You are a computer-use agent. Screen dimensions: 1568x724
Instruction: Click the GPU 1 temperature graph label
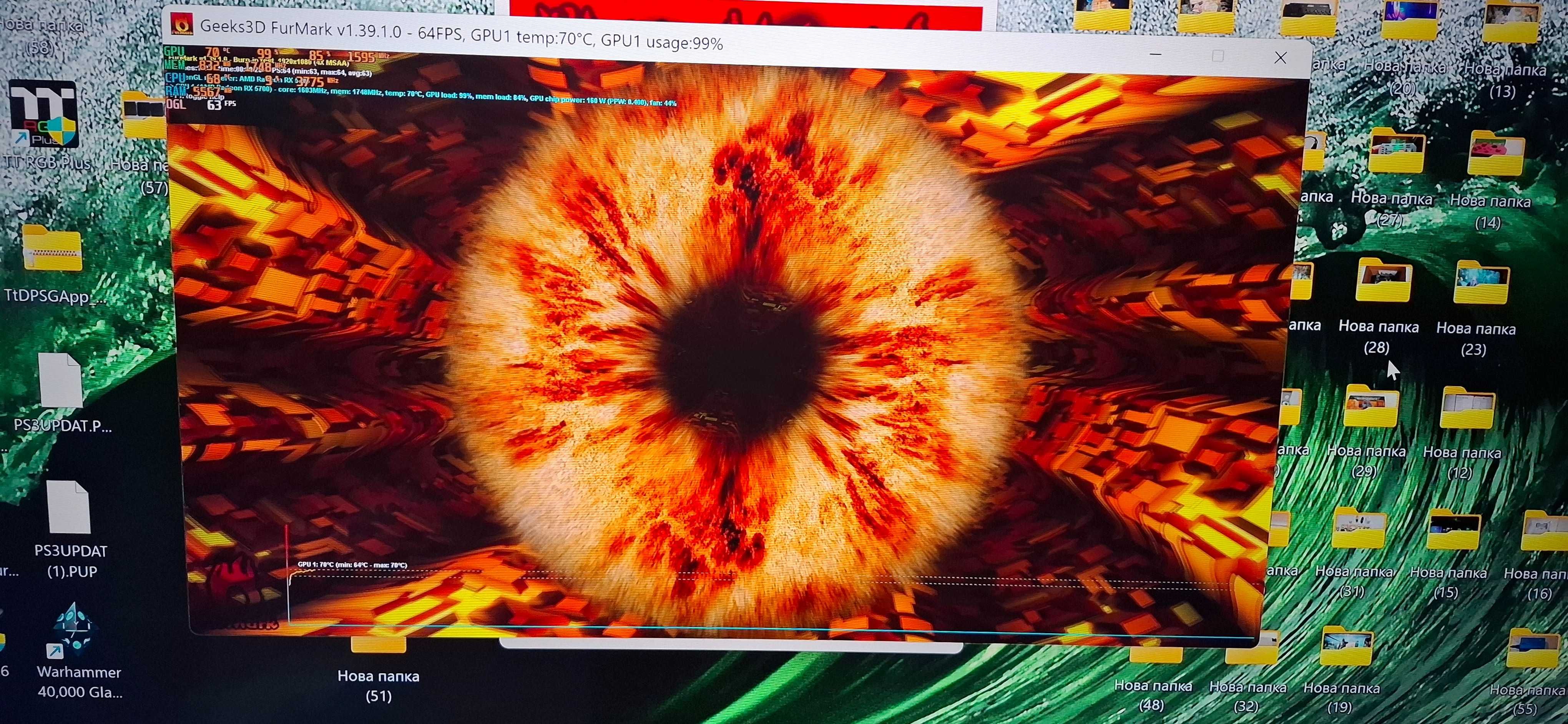click(352, 565)
